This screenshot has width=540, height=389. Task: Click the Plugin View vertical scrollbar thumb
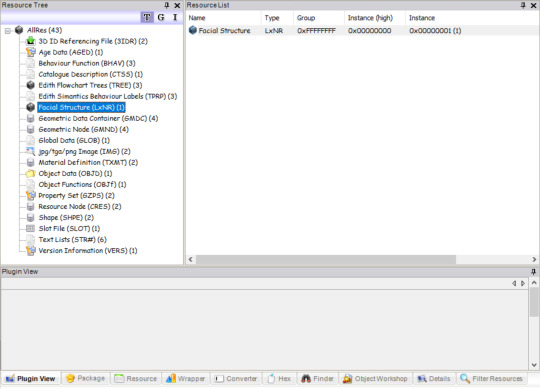tap(534, 302)
